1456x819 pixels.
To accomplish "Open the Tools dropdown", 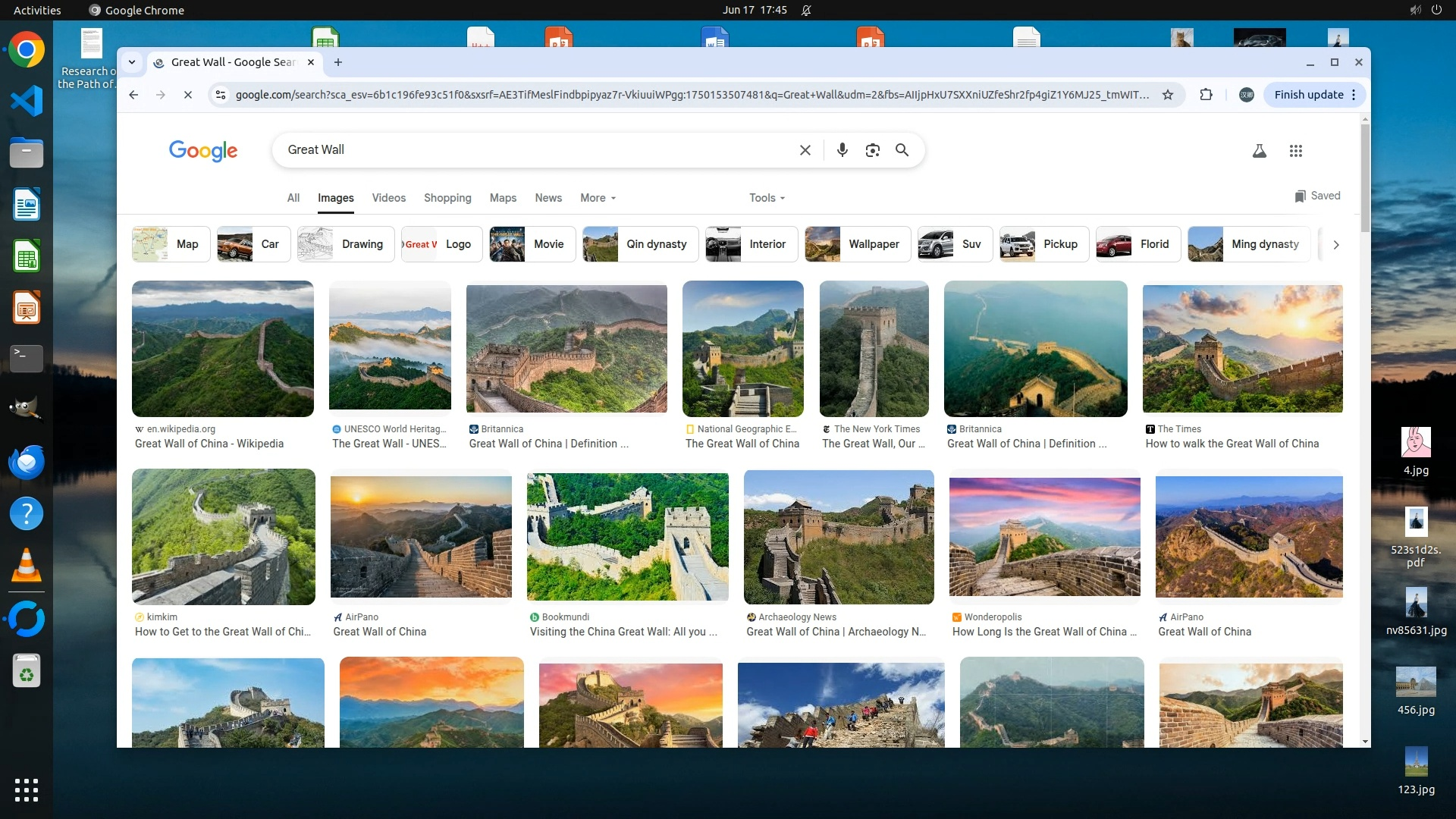I will click(x=767, y=198).
